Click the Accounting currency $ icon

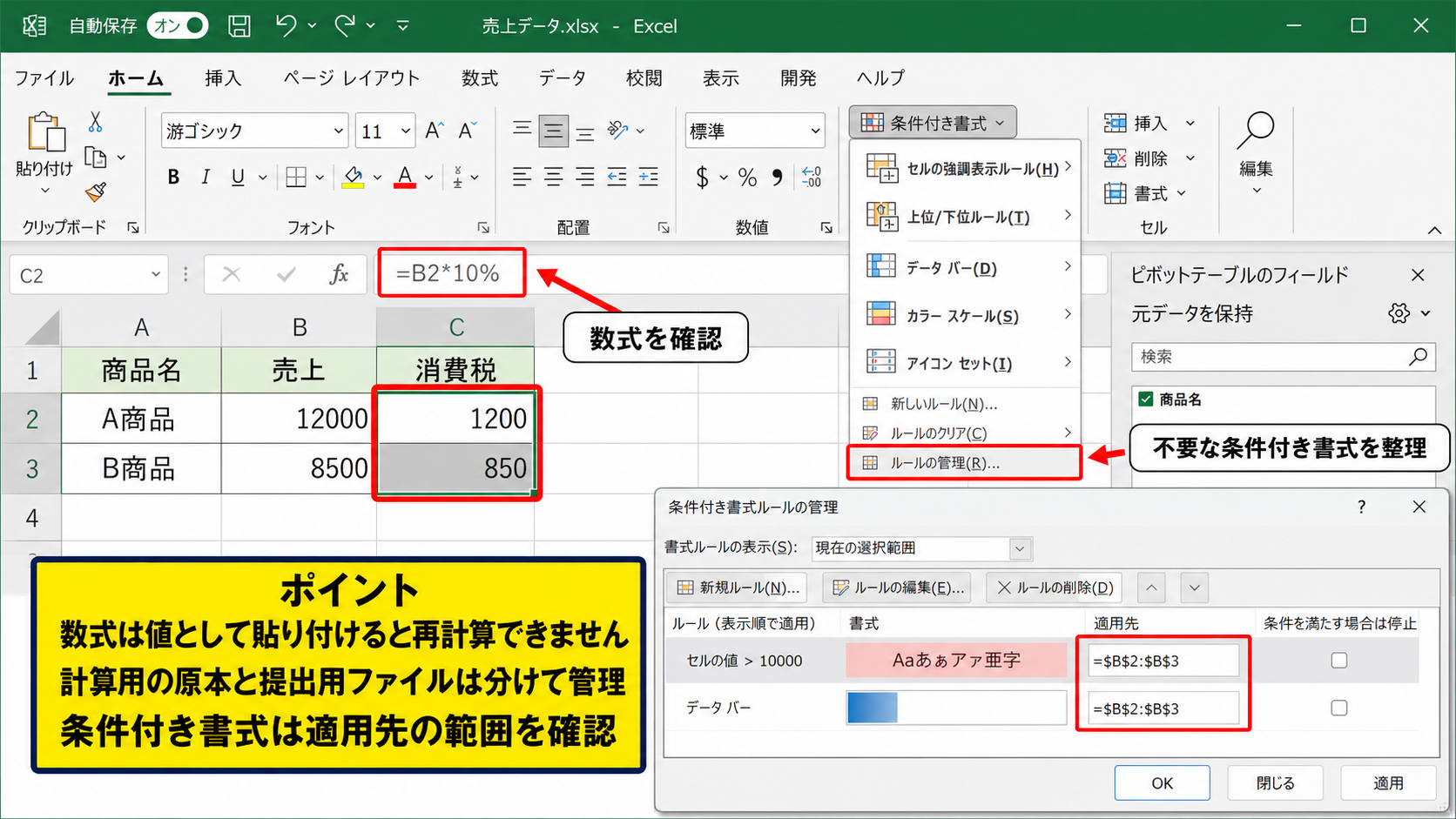tap(702, 178)
